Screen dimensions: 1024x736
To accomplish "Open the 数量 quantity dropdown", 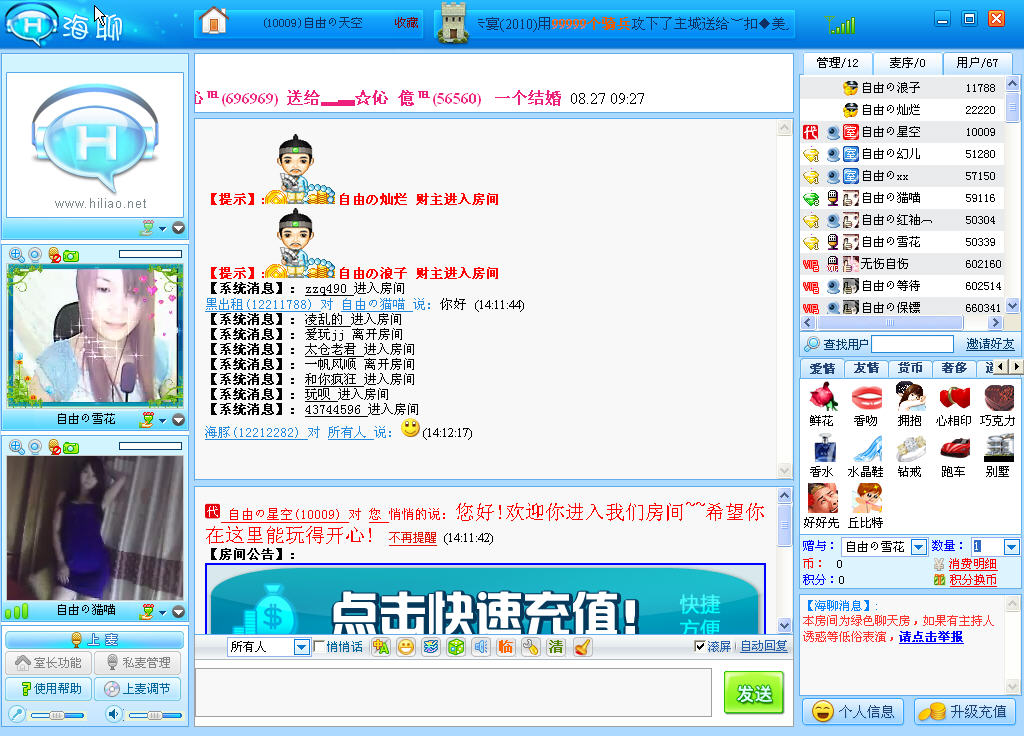I will pos(1011,547).
